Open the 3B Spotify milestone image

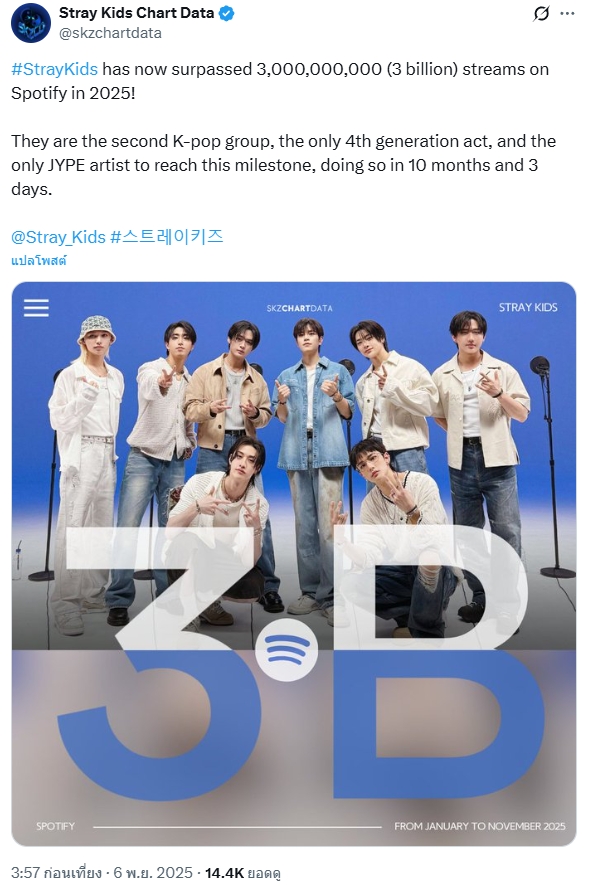tap(294, 563)
